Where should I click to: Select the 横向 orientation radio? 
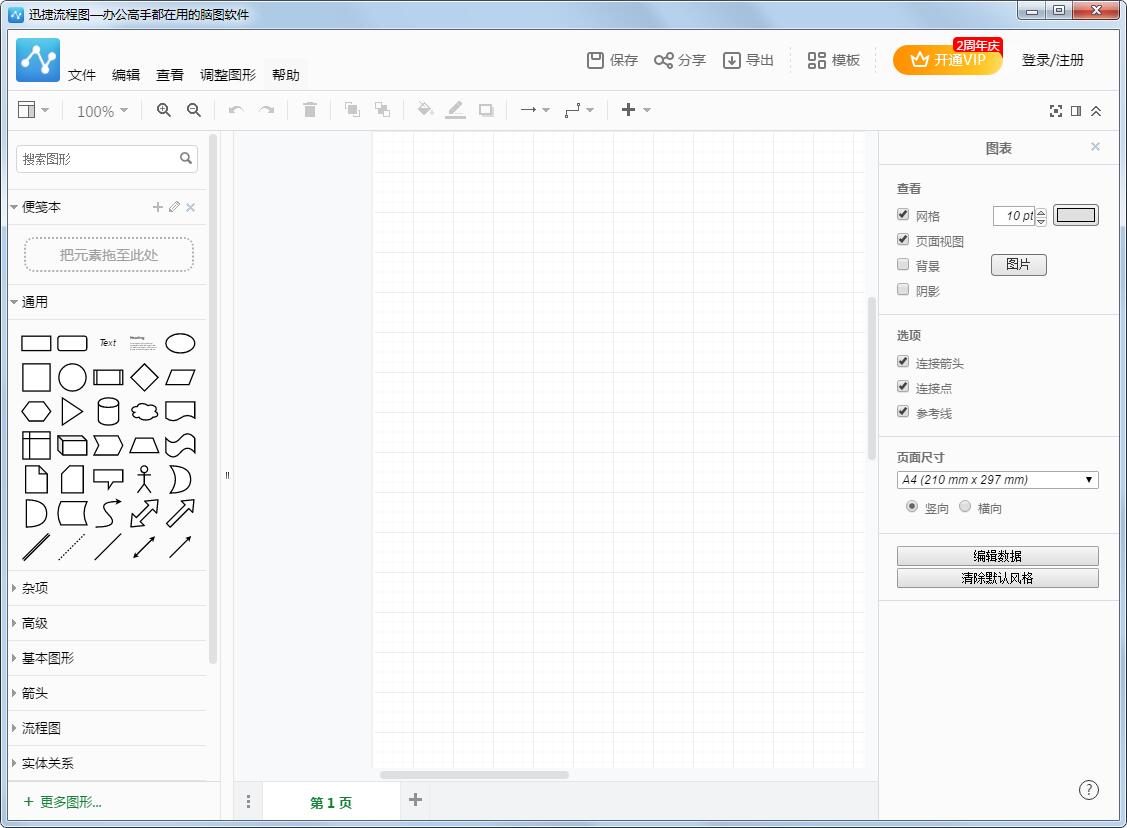click(x=965, y=507)
